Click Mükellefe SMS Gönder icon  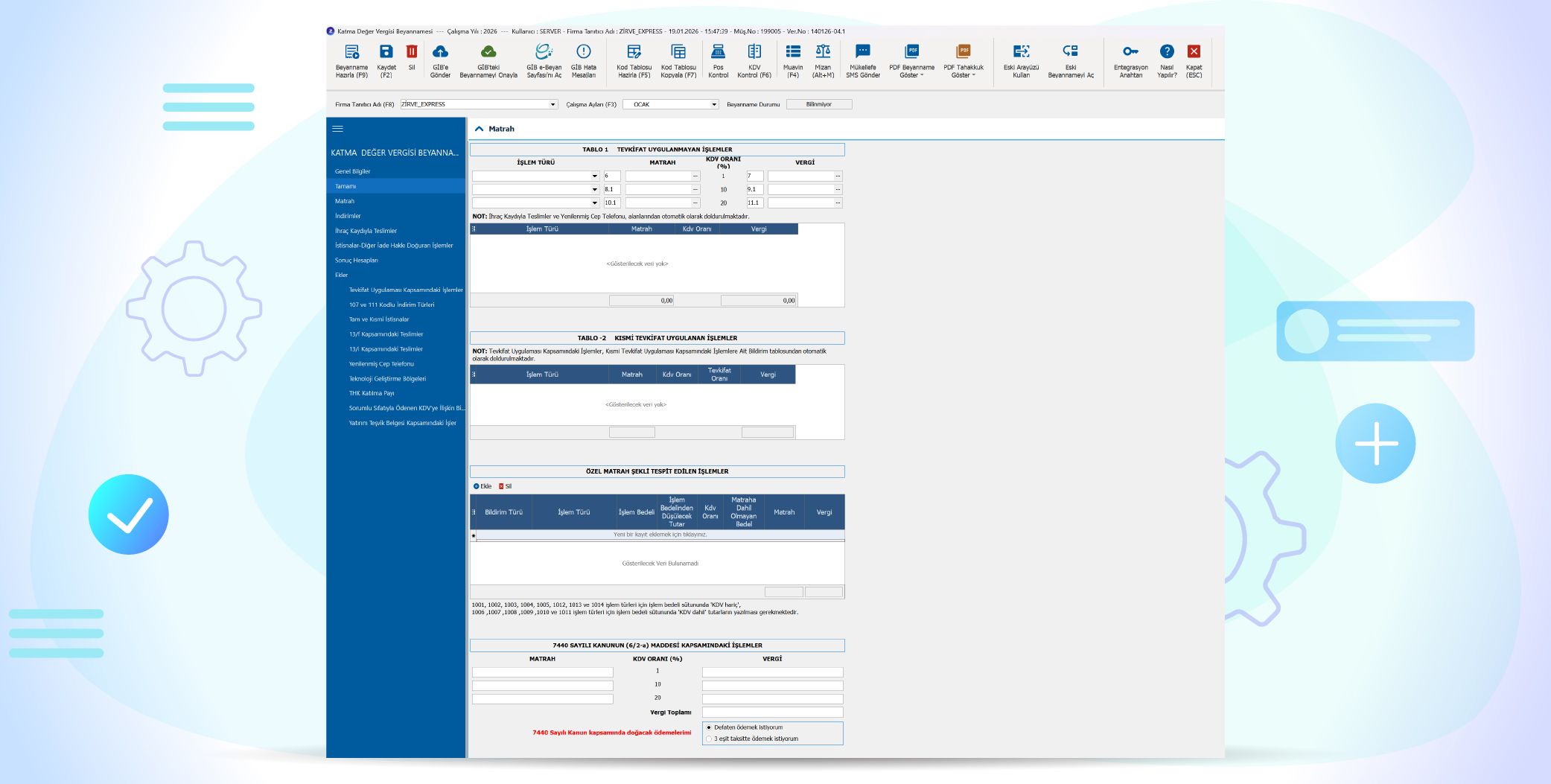(x=862, y=51)
